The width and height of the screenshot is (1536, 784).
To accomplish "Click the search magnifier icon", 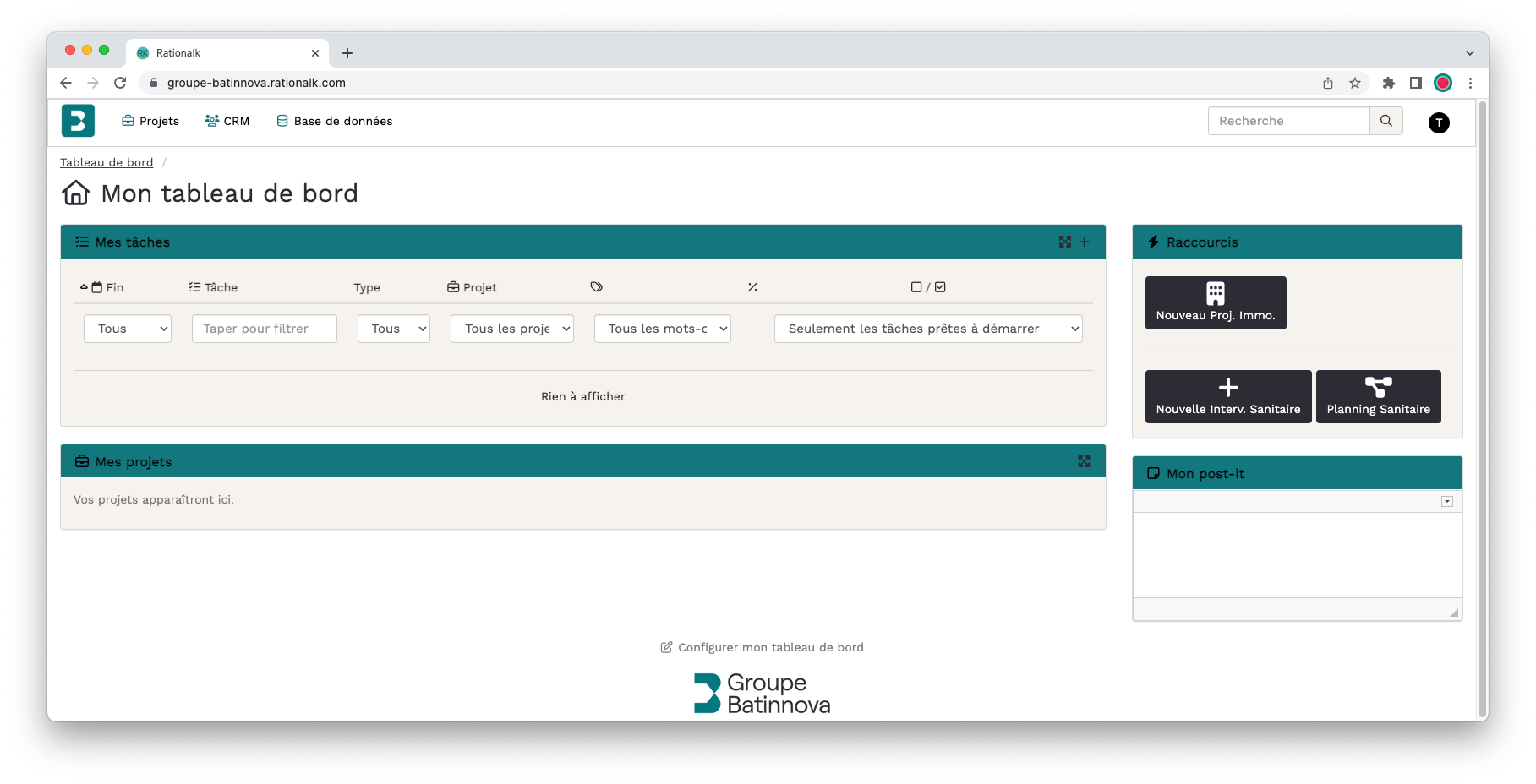I will click(x=1386, y=121).
